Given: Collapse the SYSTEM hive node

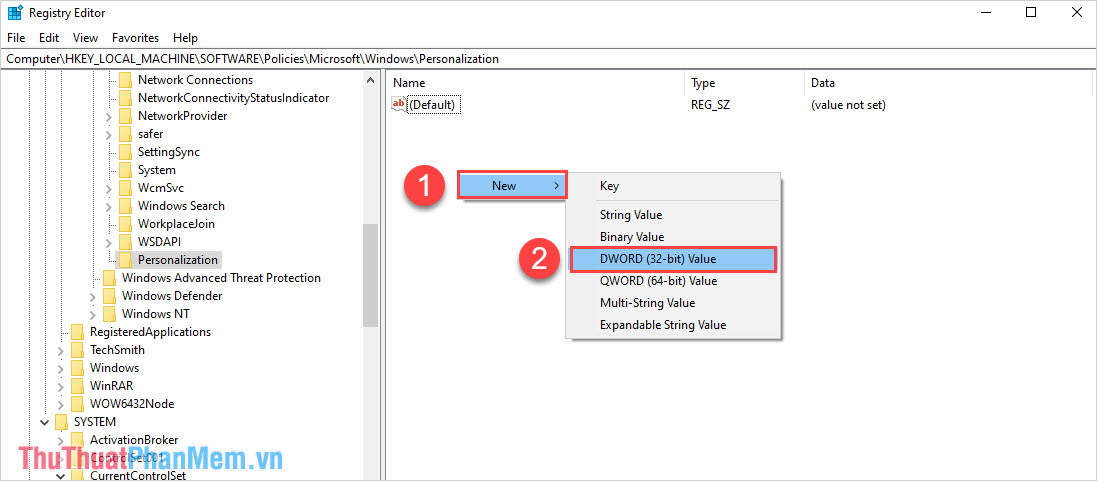Looking at the screenshot, I should [x=45, y=422].
